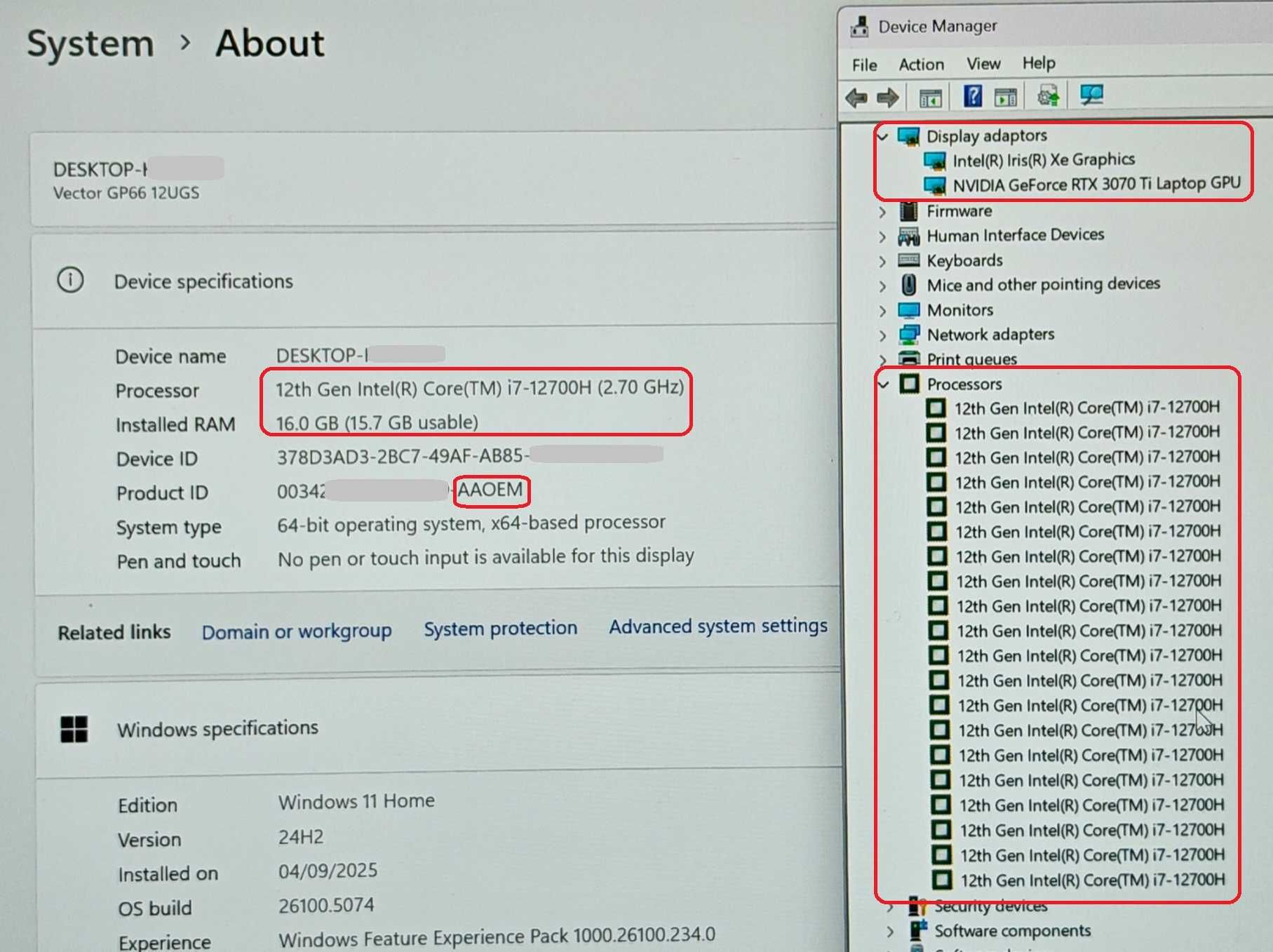Expand the Keyboards tree node
This screenshot has height=952, width=1273.
point(883,262)
